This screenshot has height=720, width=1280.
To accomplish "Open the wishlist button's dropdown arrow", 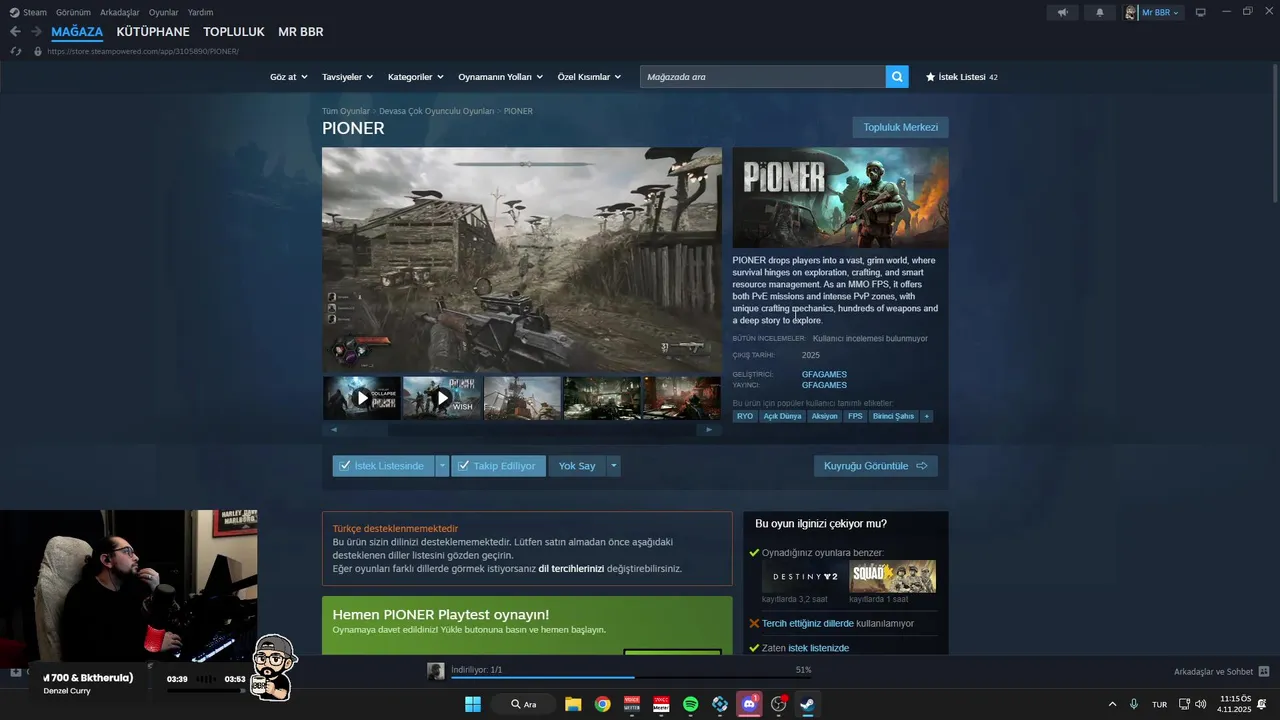I will click(x=442, y=466).
